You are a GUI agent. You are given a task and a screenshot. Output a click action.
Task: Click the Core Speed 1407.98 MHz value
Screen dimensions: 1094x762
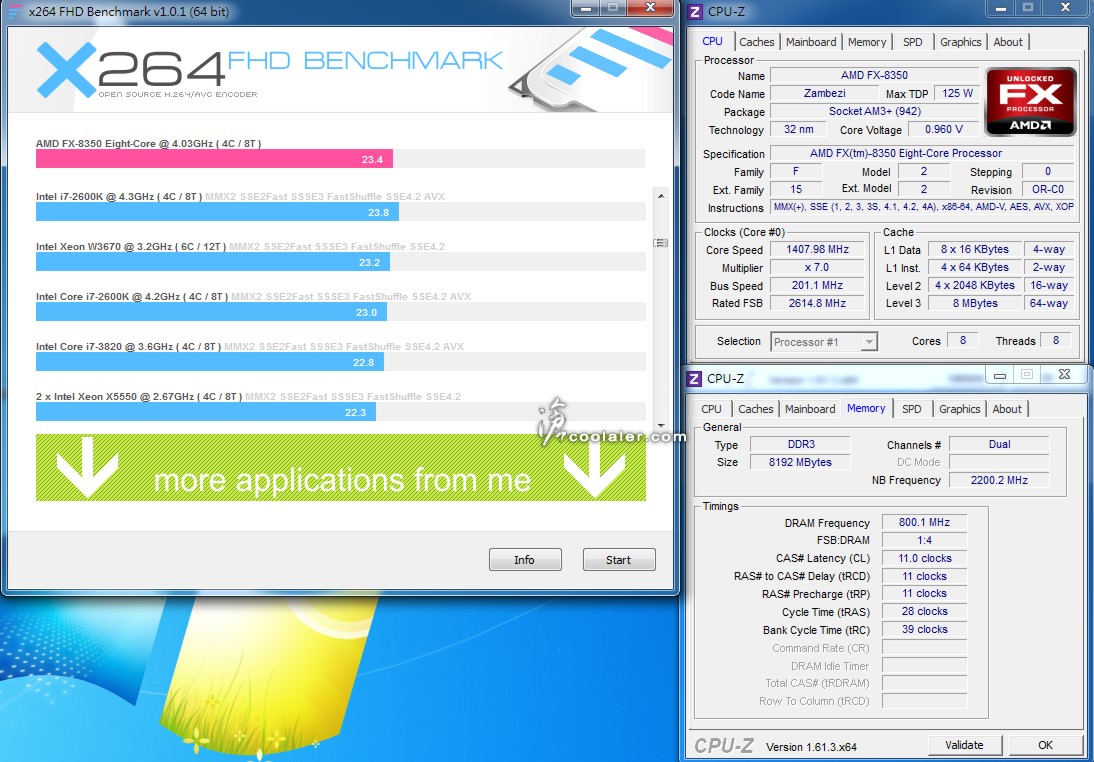coord(817,249)
